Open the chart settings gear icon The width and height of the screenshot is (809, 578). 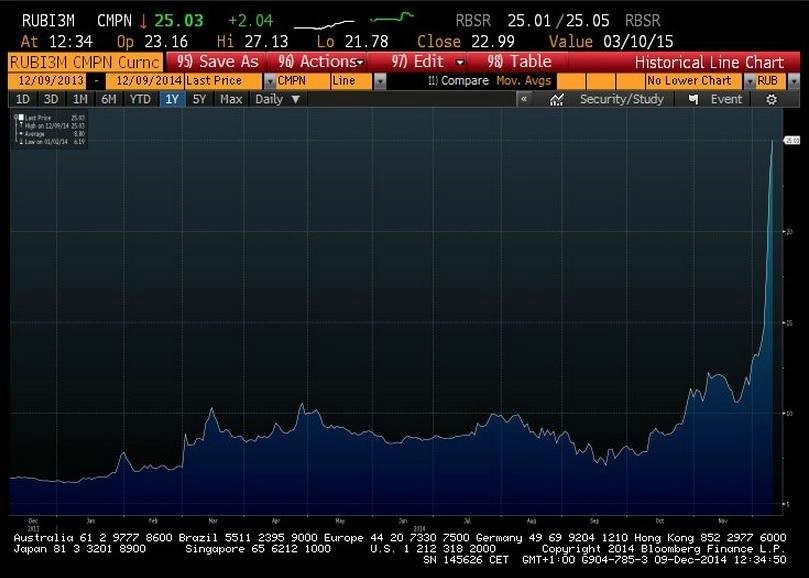(x=771, y=100)
